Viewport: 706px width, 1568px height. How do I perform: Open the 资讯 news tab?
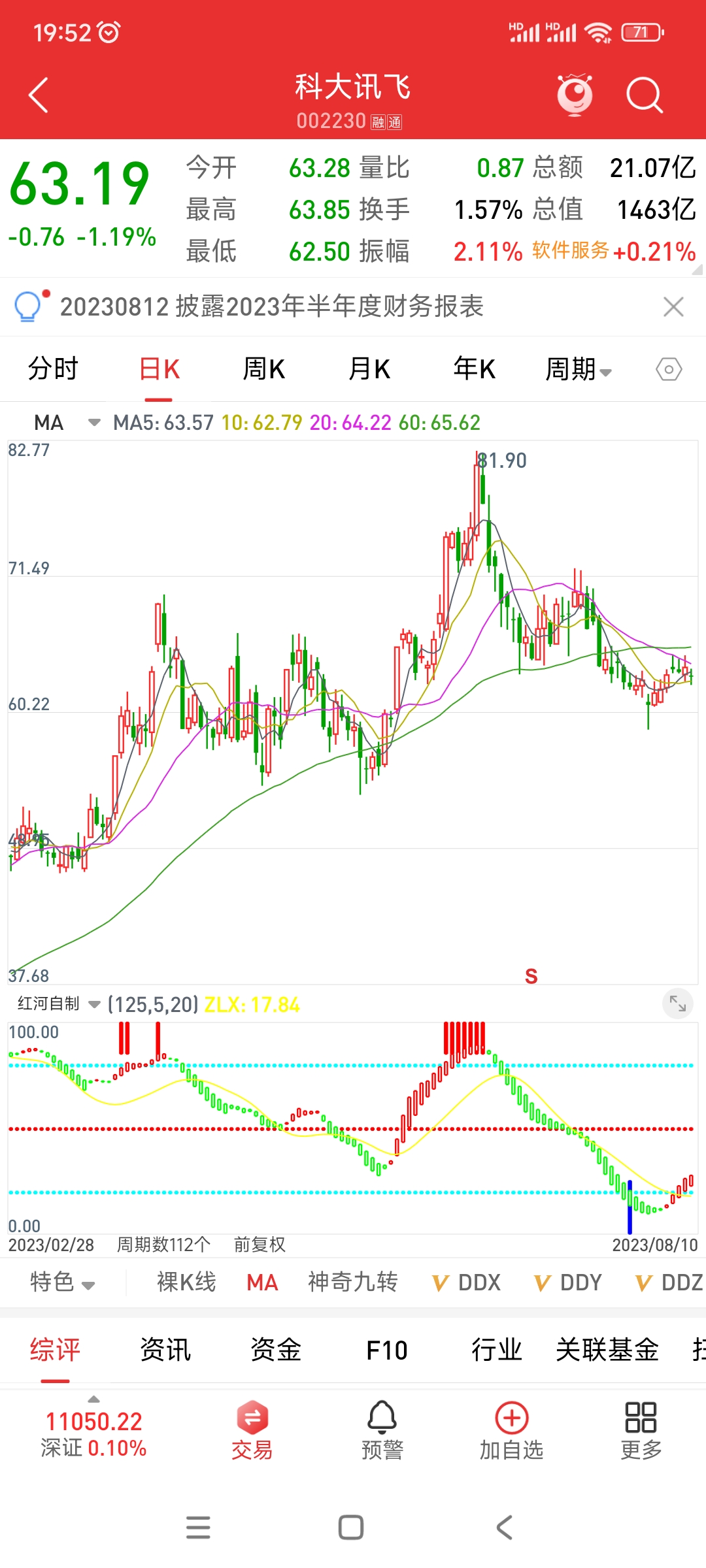click(165, 1350)
